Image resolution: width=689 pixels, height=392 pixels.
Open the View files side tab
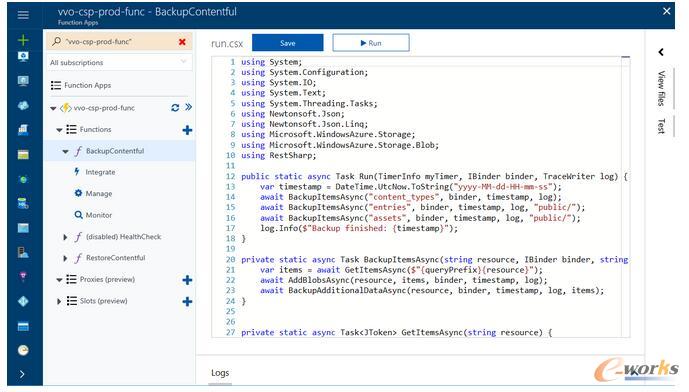coord(661,88)
